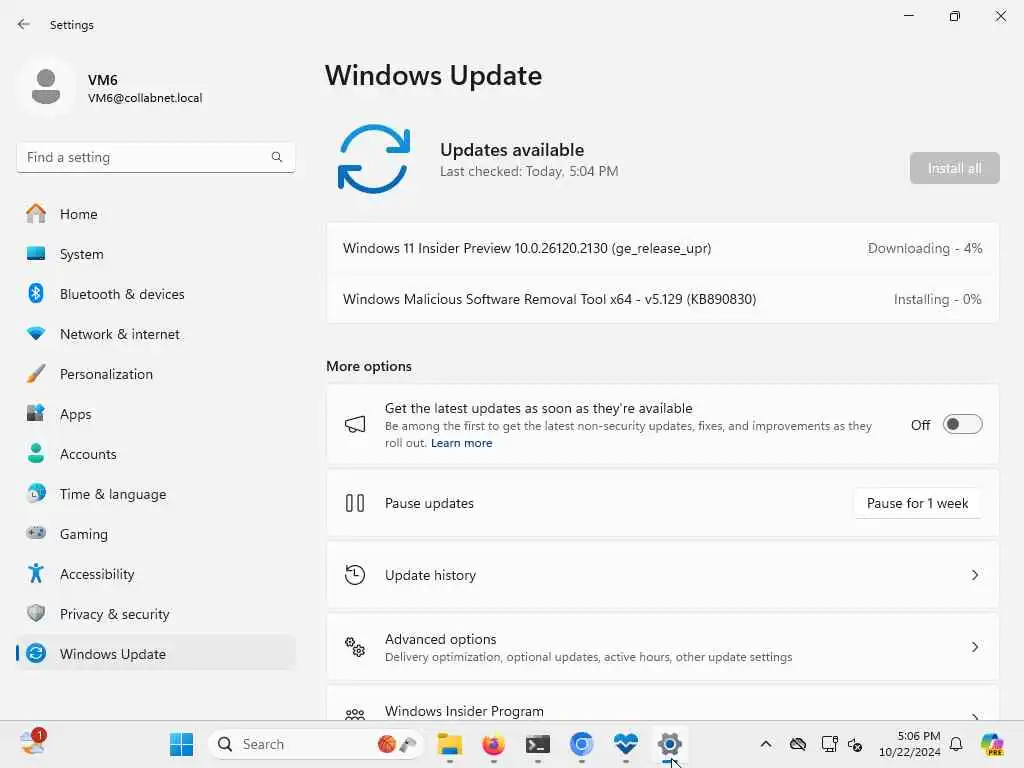Open Personalization settings
1024x768 pixels.
(155, 374)
